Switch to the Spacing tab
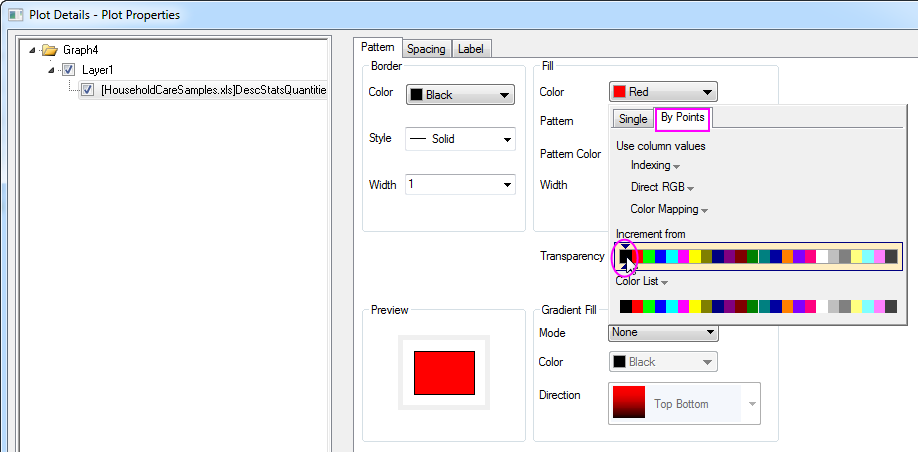Screen dimensions: 918x452 pos(426,49)
